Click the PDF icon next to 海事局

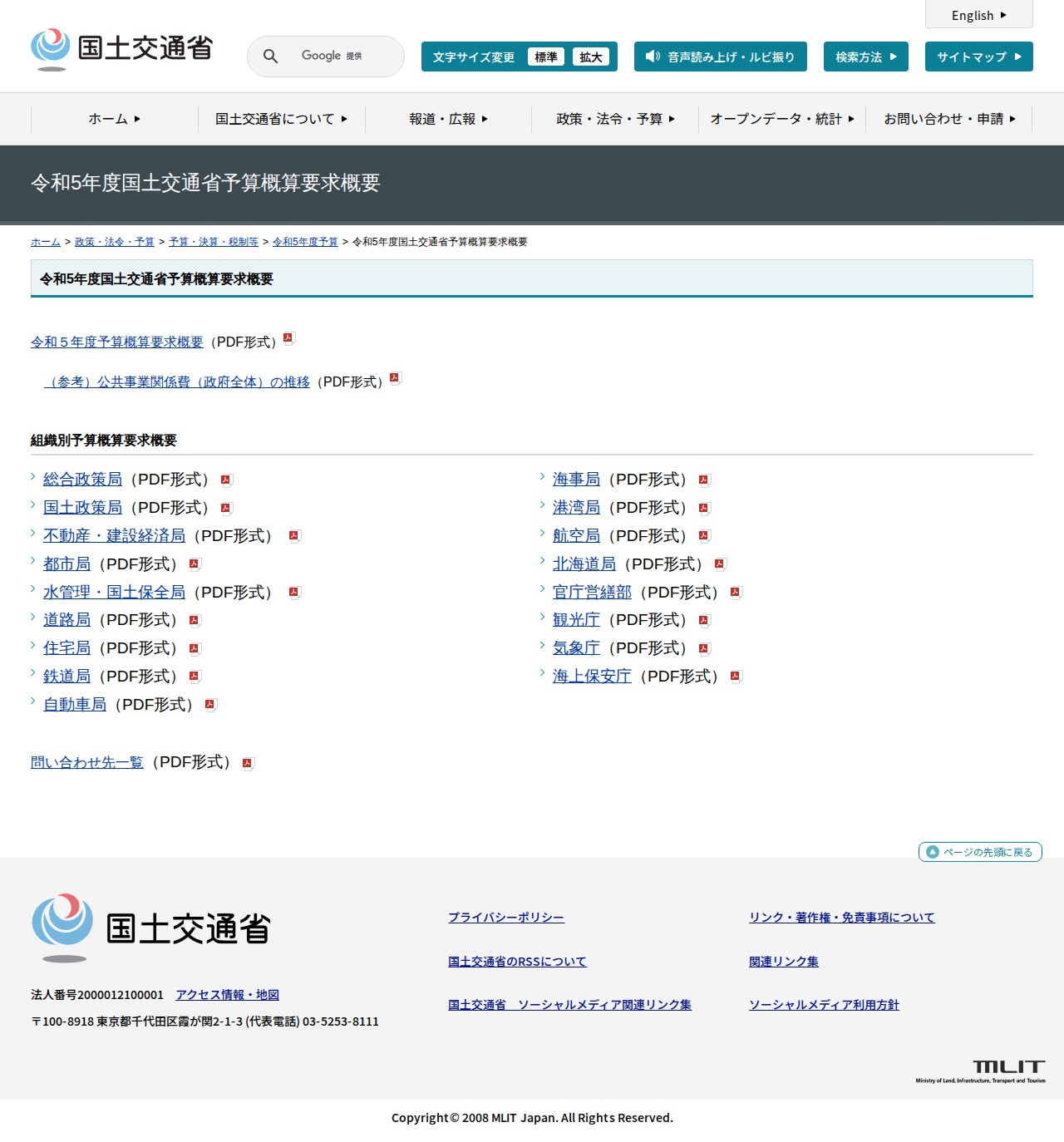(x=704, y=480)
